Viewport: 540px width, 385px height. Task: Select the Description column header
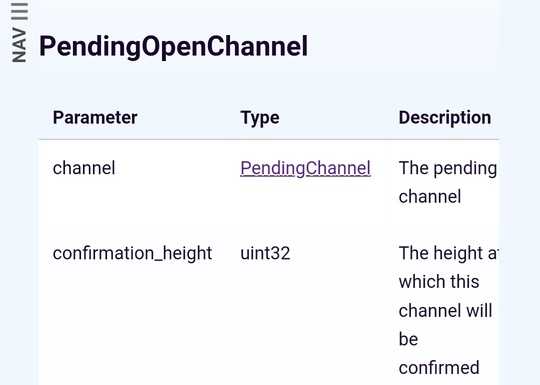(x=445, y=118)
